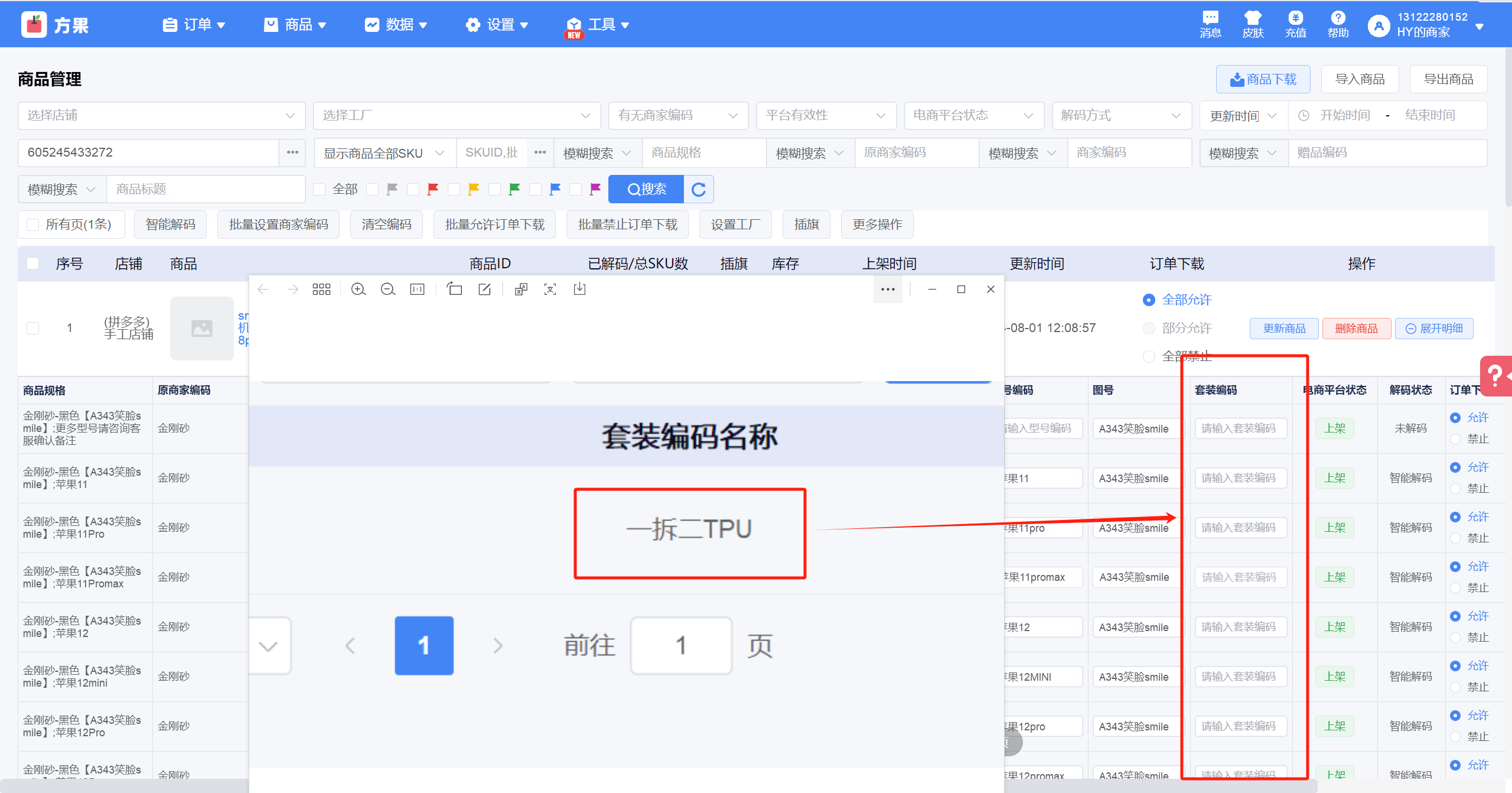Image resolution: width=1512 pixels, height=793 pixels.
Task: Click edit pencil icon in image viewer
Action: click(x=484, y=289)
